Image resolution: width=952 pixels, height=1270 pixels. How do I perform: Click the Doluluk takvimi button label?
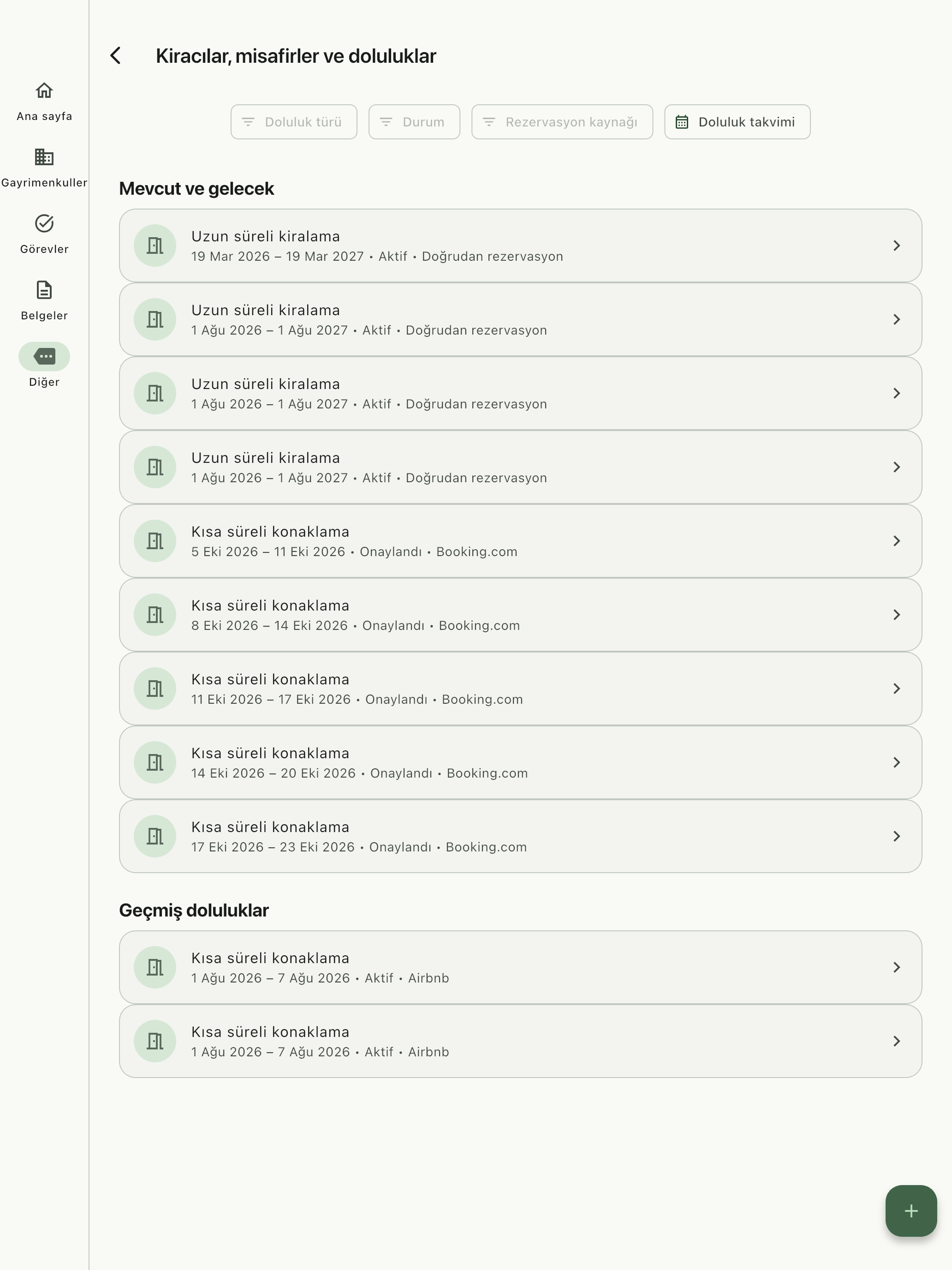tap(747, 122)
